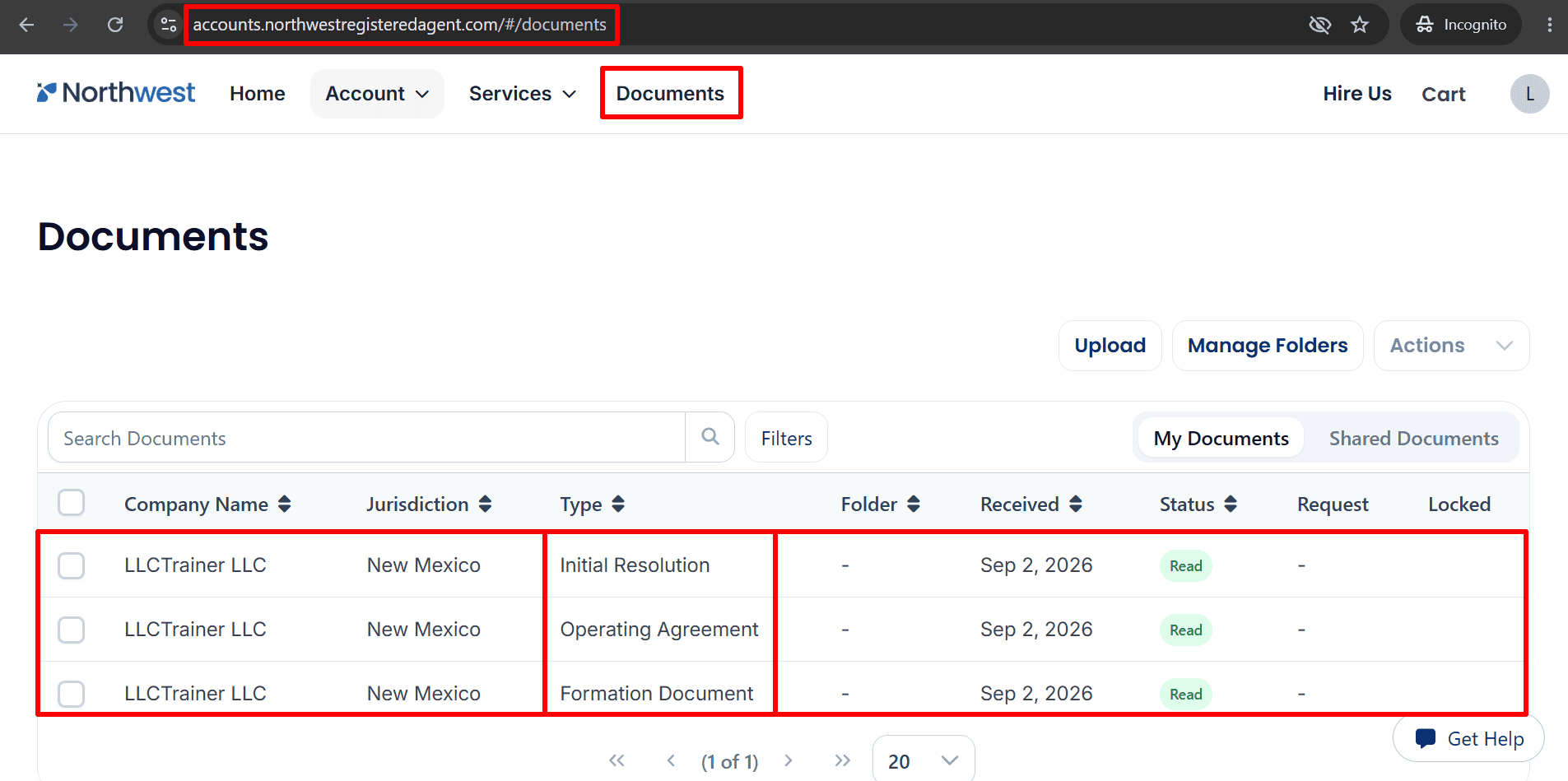The width and height of the screenshot is (1568, 781).
Task: Expand the Account dropdown menu
Action: click(x=377, y=94)
